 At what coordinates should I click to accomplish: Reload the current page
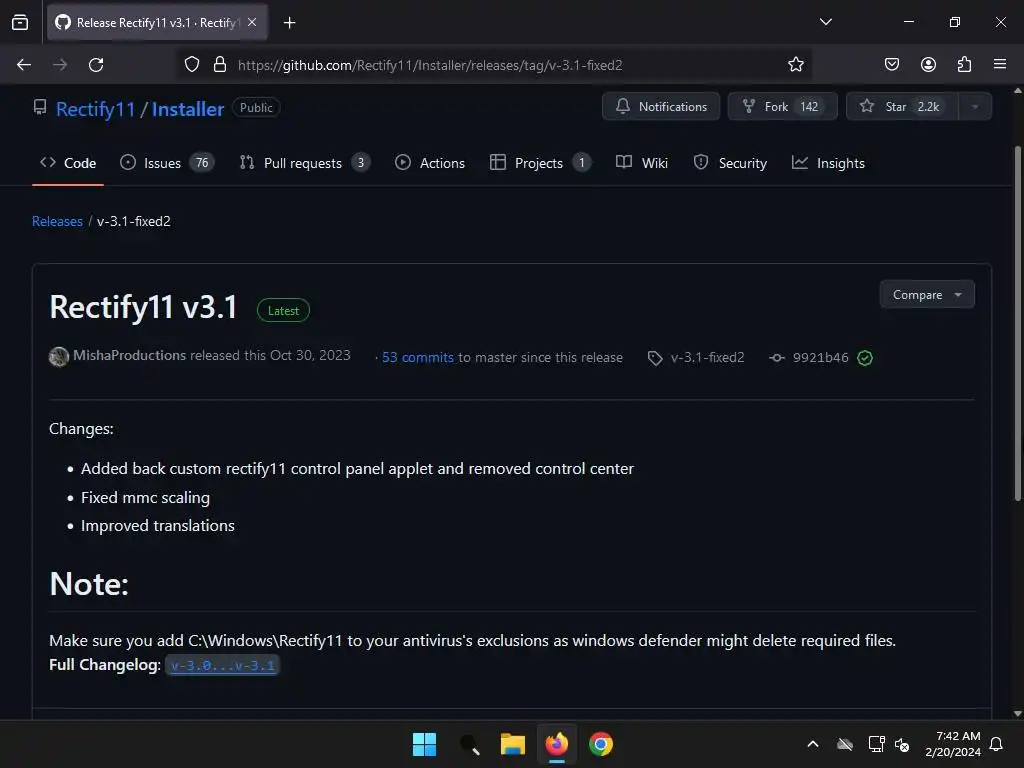point(96,65)
